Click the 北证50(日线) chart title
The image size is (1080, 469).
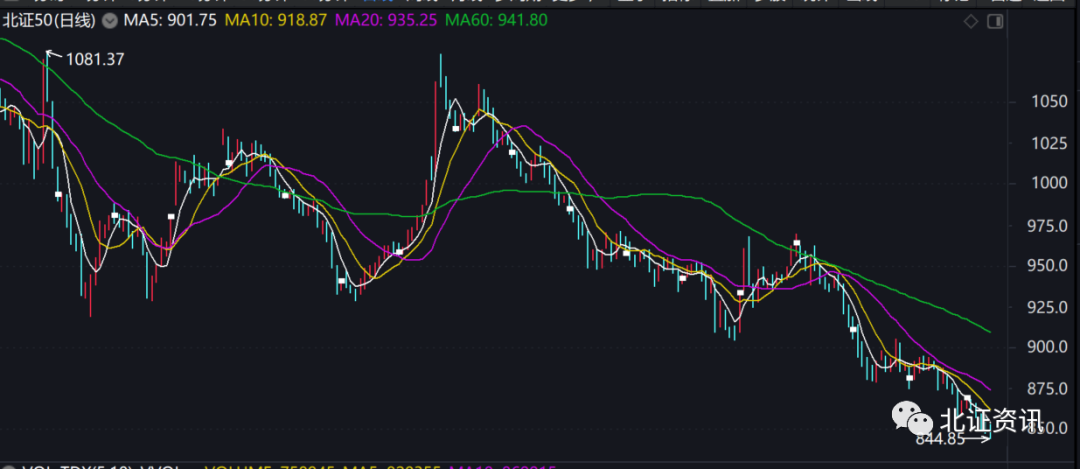coord(51,20)
